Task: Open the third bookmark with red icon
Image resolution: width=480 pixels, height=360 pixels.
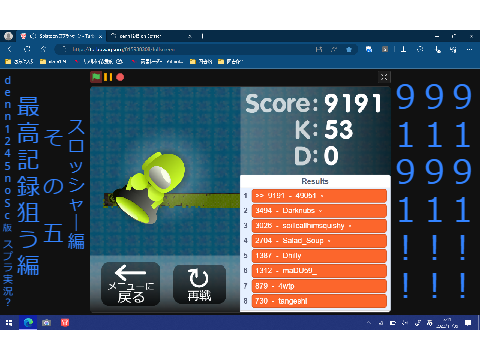Action: pyautogui.click(x=99, y=61)
